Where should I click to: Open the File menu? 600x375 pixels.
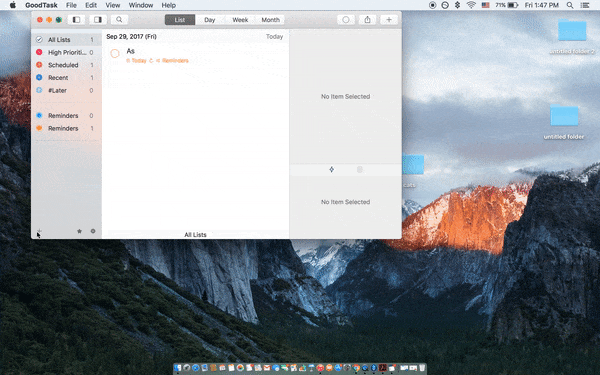(x=71, y=5)
